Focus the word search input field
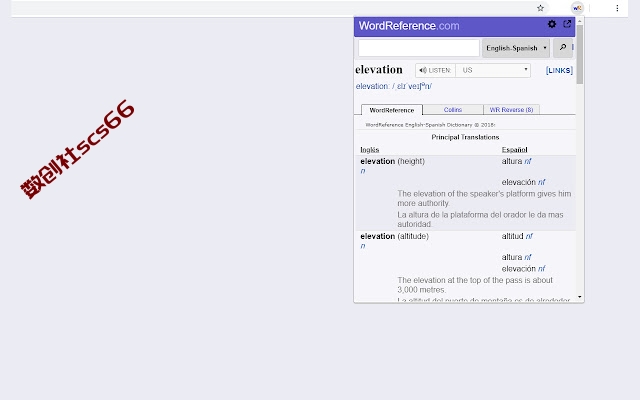640x400 pixels. pyautogui.click(x=419, y=48)
